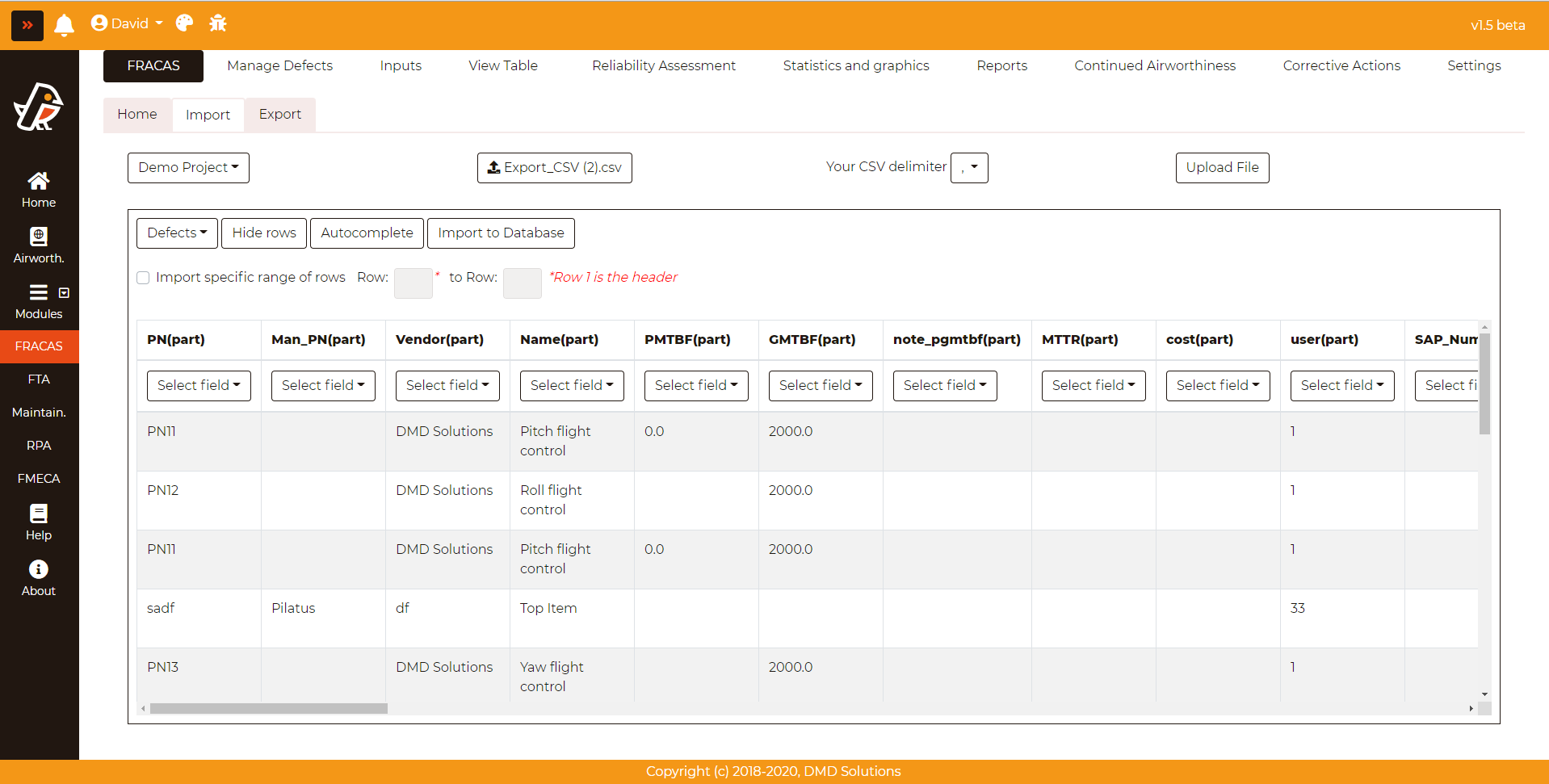Click the starting Row number input field

[x=413, y=283]
